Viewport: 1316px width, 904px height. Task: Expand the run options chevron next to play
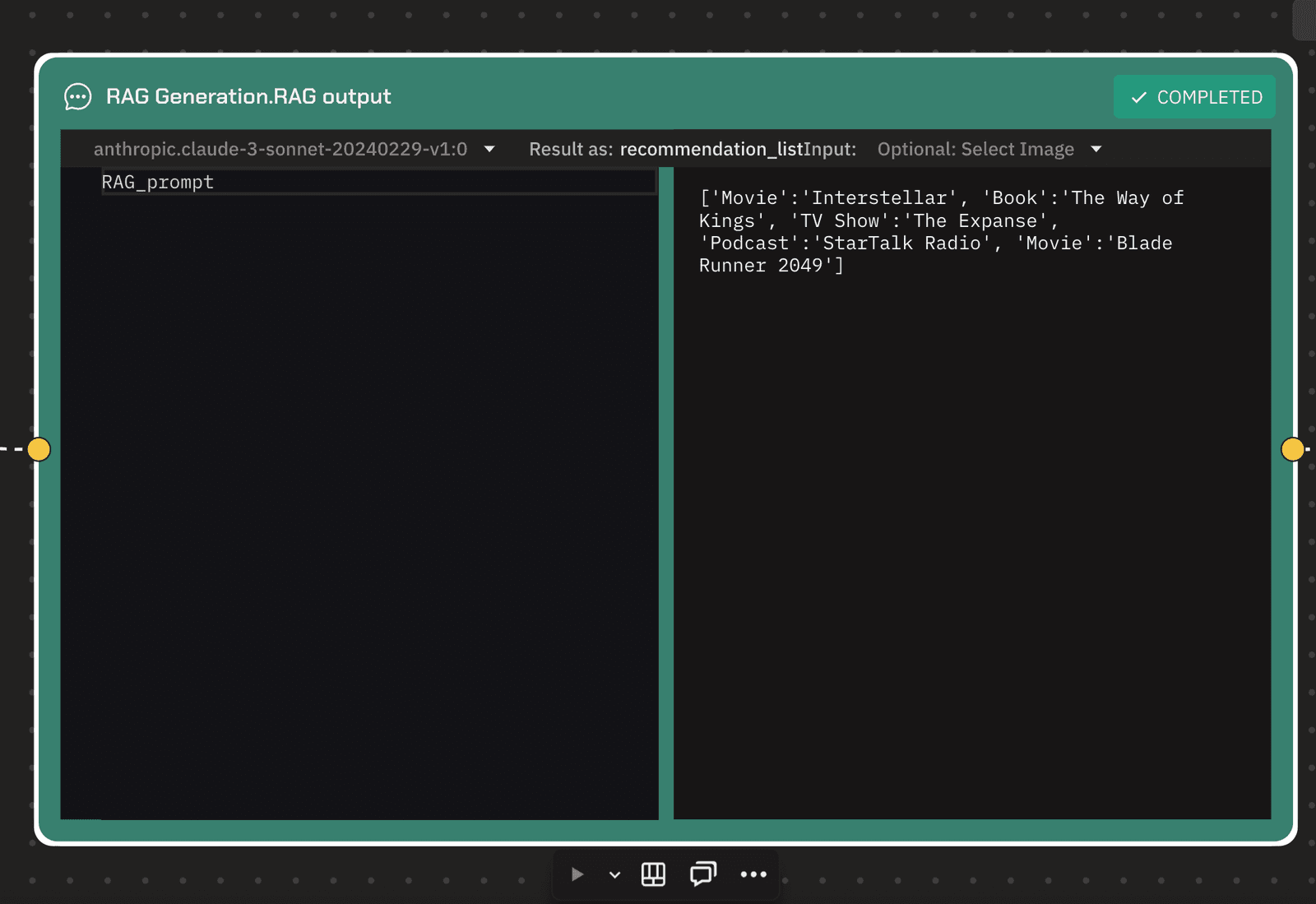(x=614, y=874)
